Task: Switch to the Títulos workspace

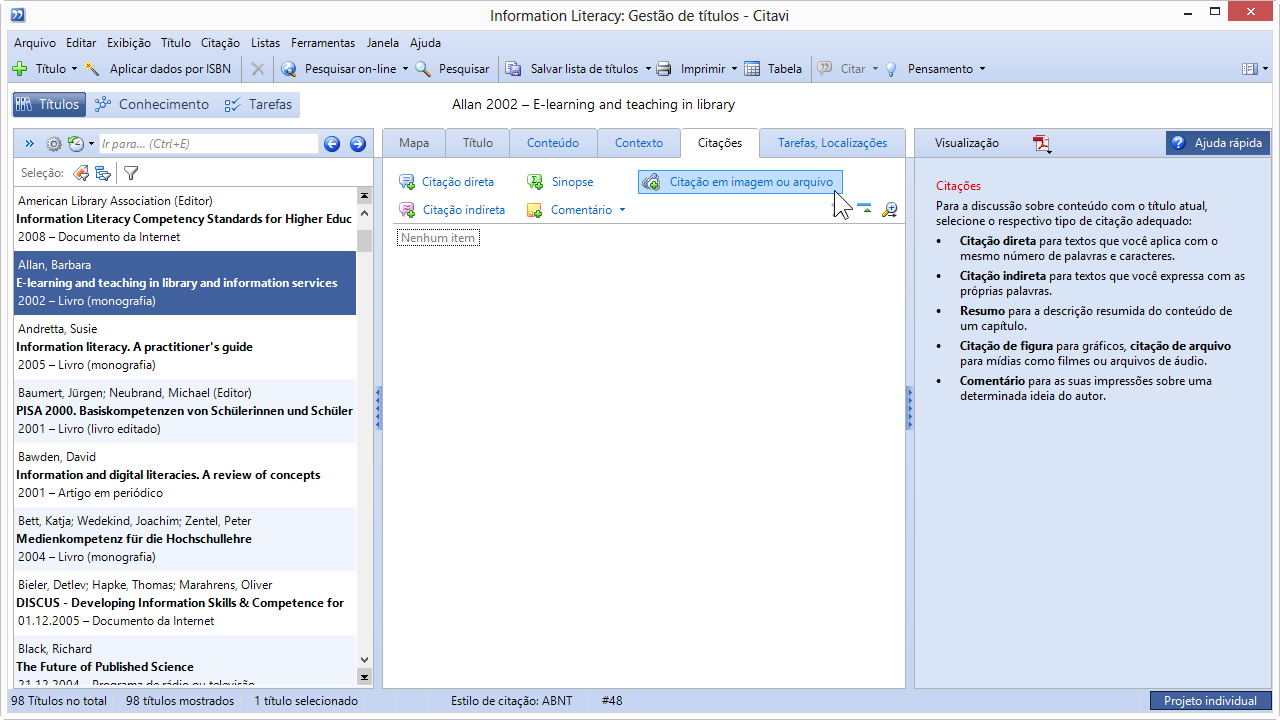Action: point(49,104)
